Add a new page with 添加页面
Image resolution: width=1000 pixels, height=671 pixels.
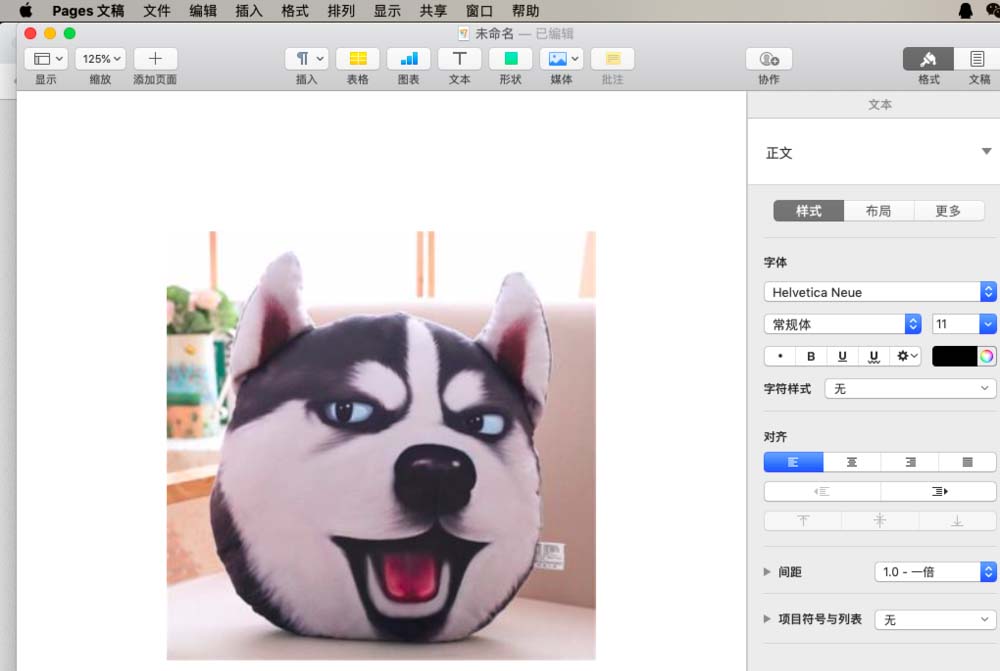coord(155,60)
